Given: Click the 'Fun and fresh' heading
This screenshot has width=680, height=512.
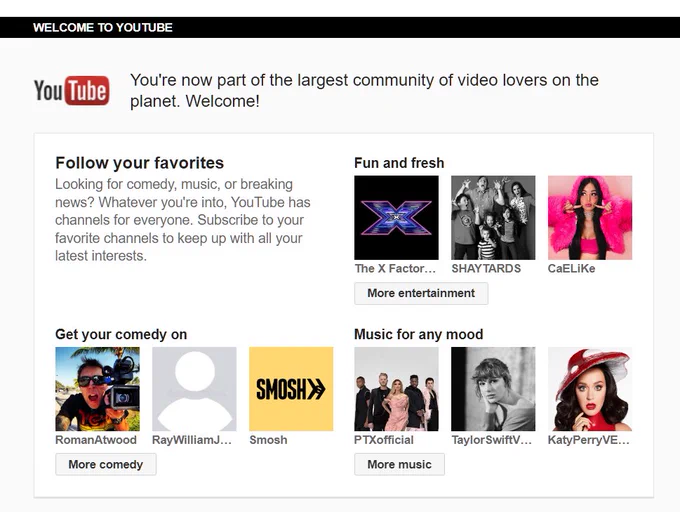Looking at the screenshot, I should [399, 163].
